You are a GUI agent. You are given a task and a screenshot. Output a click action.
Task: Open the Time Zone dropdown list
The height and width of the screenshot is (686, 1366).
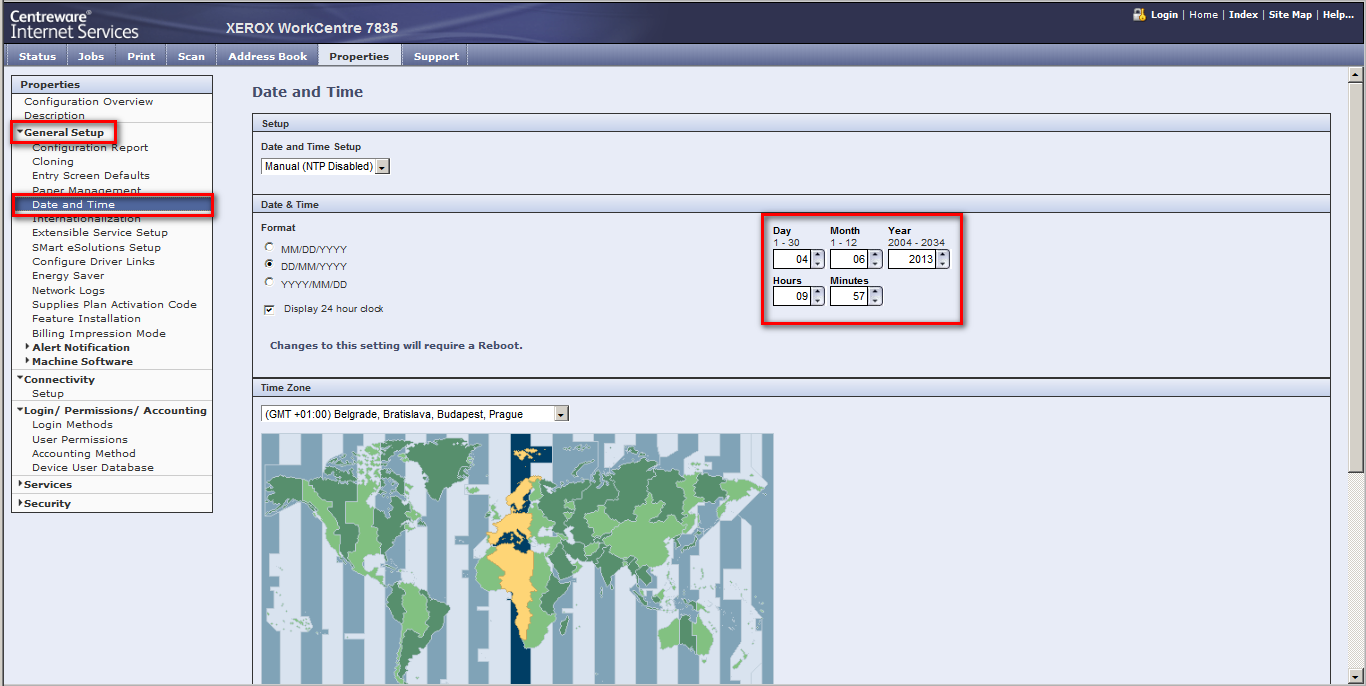[x=561, y=414]
